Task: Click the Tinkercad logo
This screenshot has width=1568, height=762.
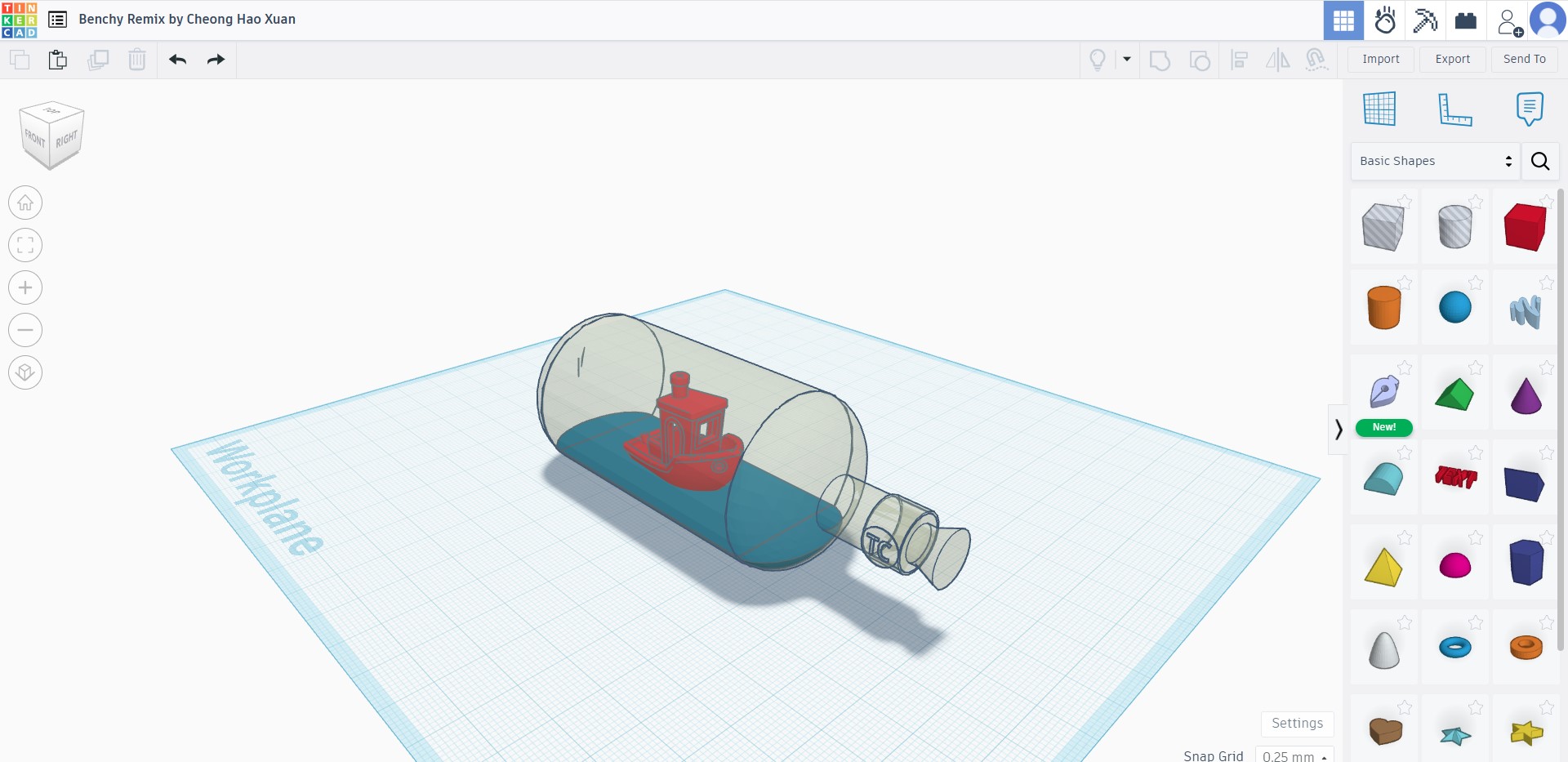Action: click(x=20, y=20)
